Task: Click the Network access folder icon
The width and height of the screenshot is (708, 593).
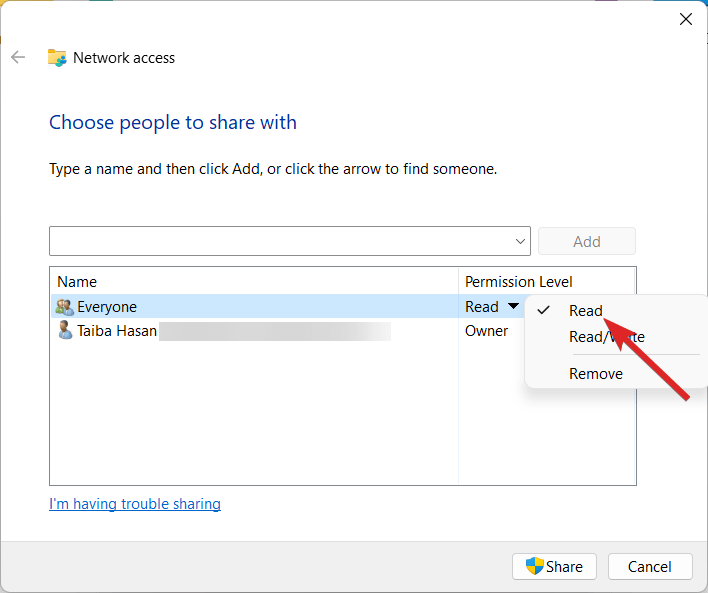Action: (57, 58)
